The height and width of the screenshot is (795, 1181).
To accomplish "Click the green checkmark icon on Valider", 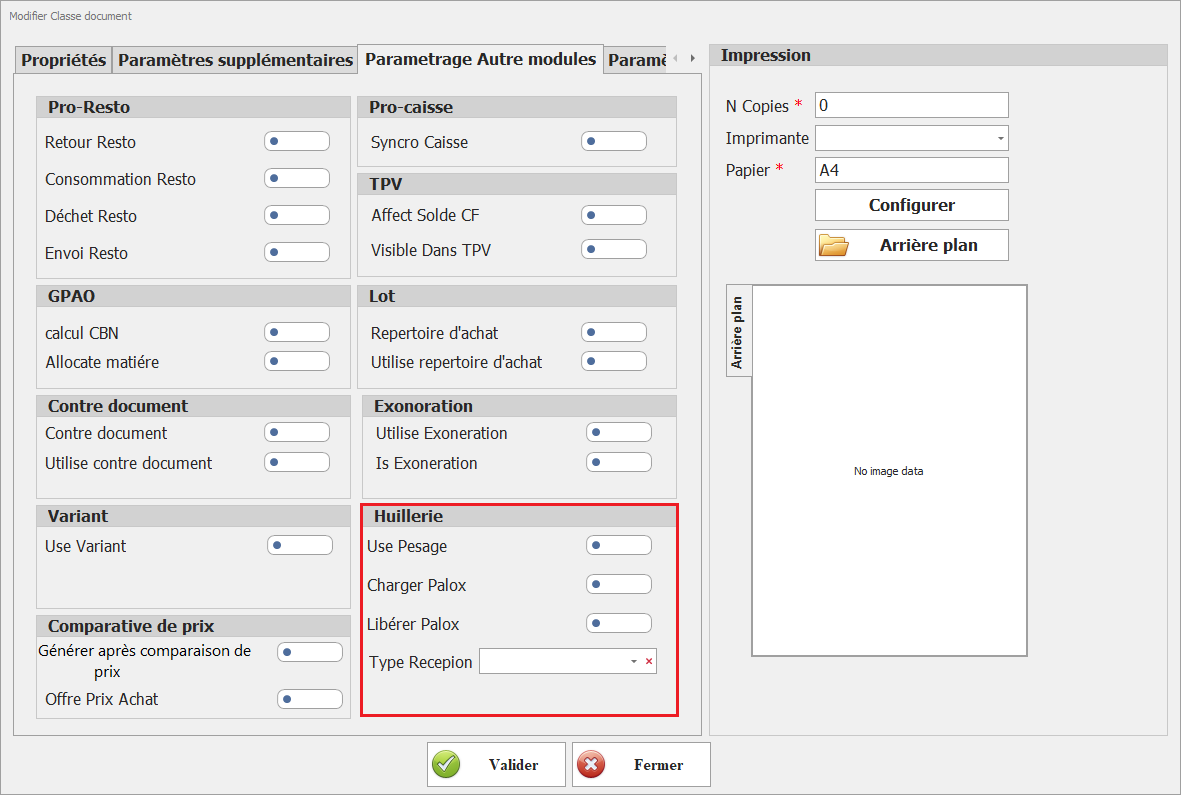I will click(446, 765).
